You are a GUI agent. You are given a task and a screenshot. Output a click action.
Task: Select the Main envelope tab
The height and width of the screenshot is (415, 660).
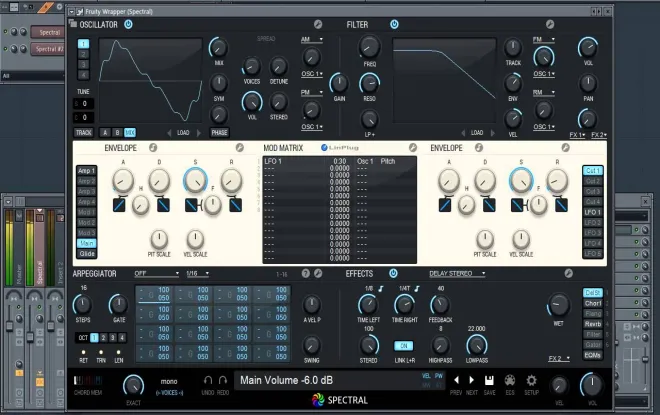87,243
